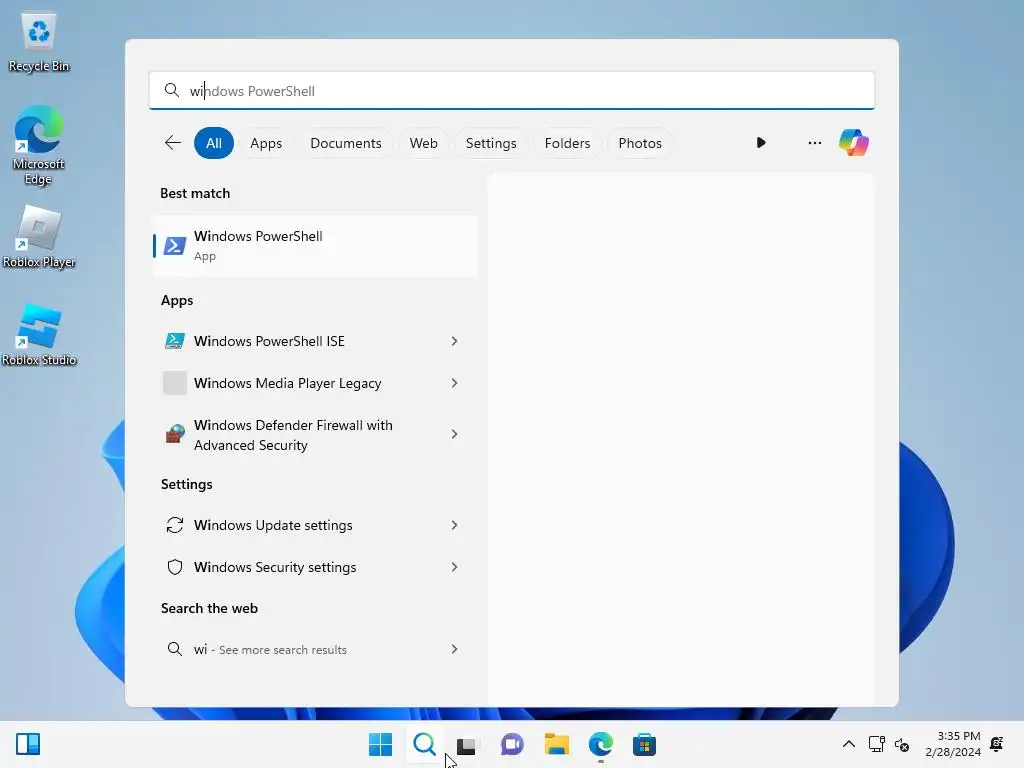Open File Explorer from the taskbar
The image size is (1024, 768).
[x=556, y=744]
